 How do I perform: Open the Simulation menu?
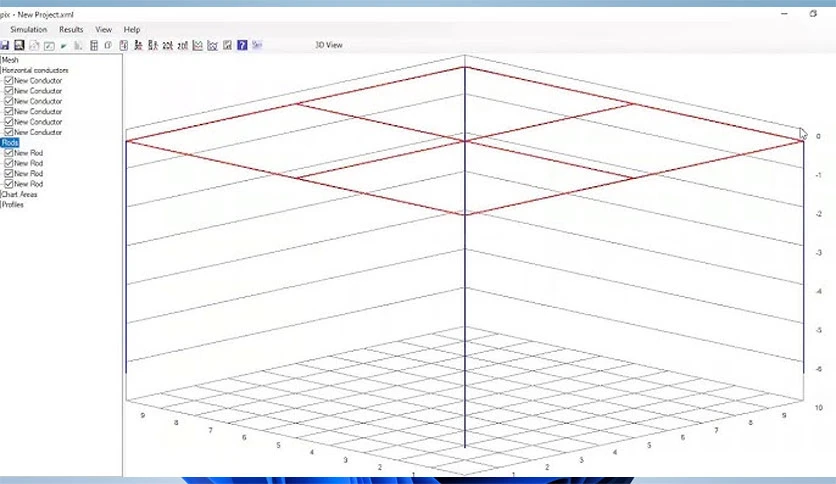[x=29, y=29]
